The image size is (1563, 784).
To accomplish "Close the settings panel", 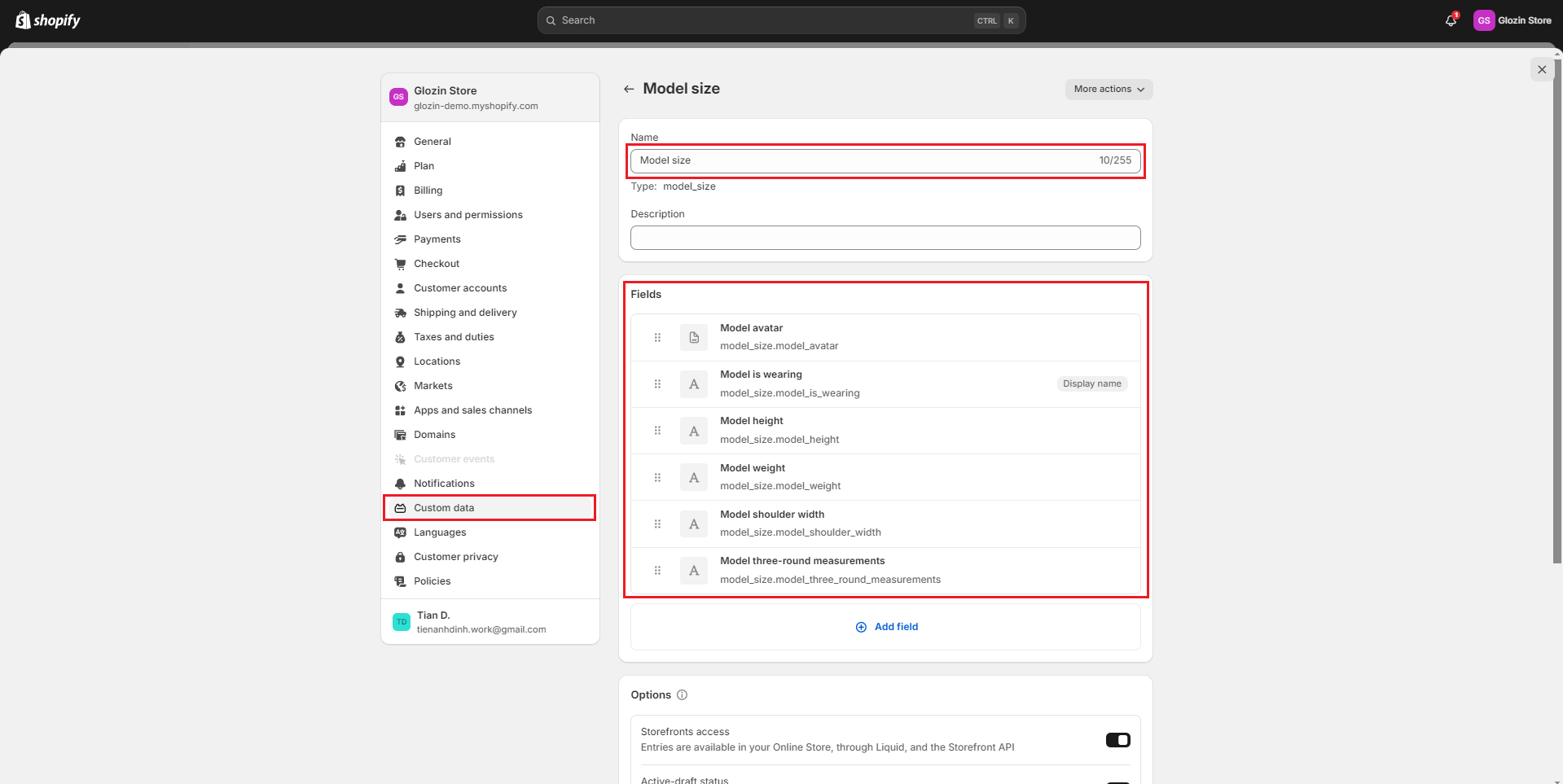I will [x=1541, y=69].
